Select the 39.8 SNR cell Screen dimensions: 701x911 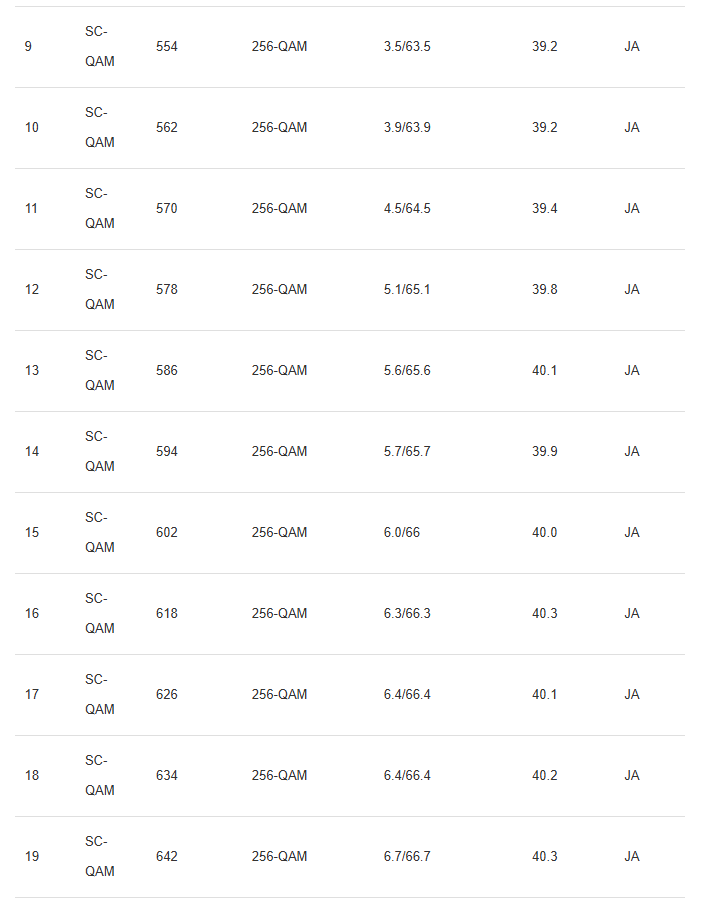(545, 290)
